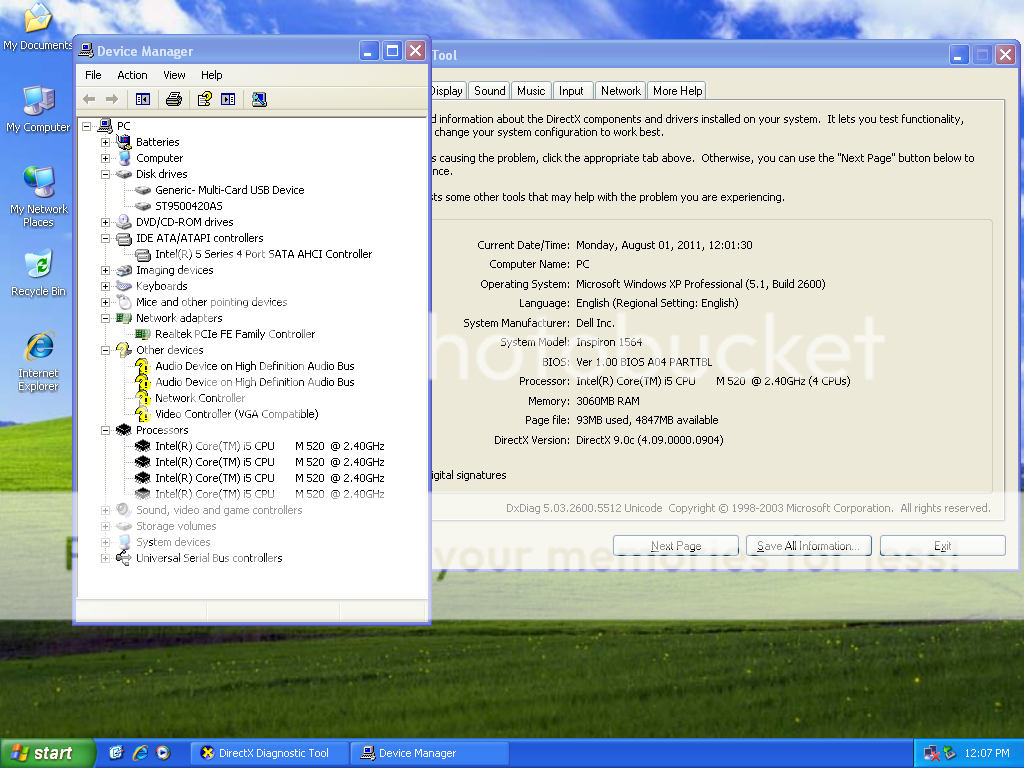Viewport: 1024px width, 768px height.
Task: Switch to the Music tab
Action: coord(531,91)
